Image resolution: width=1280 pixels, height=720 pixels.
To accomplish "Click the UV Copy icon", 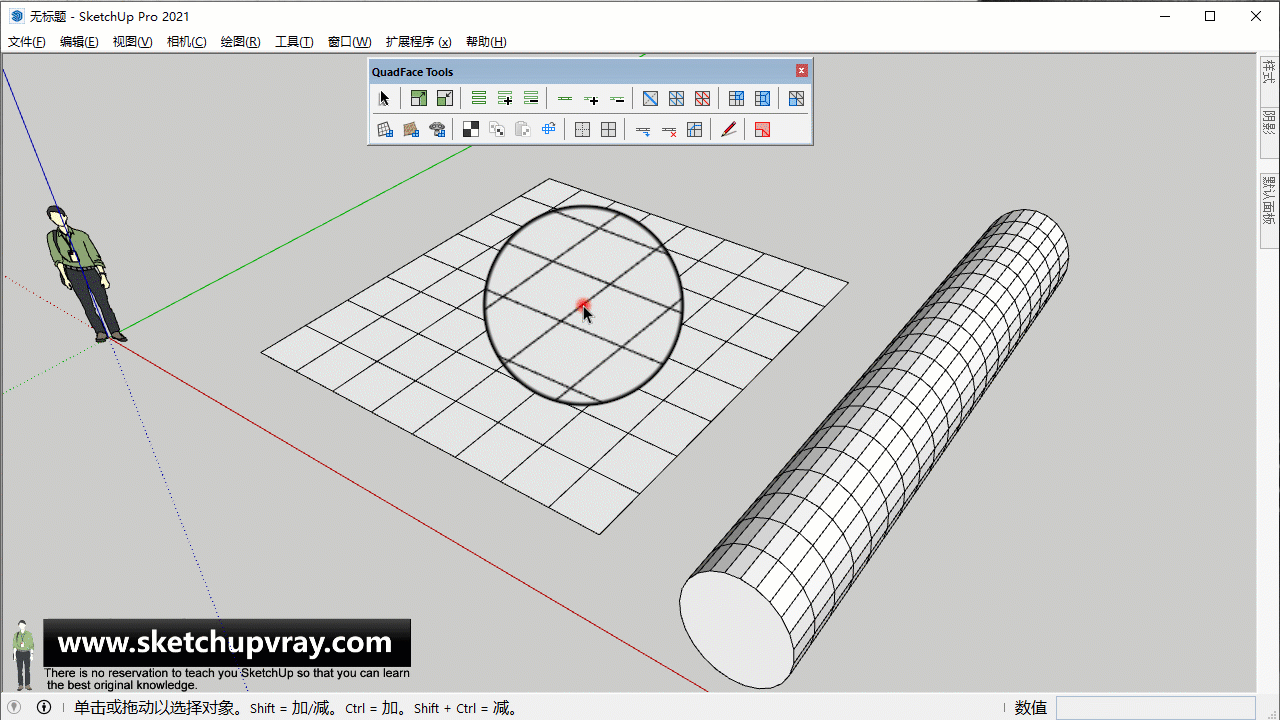I will click(x=497, y=129).
